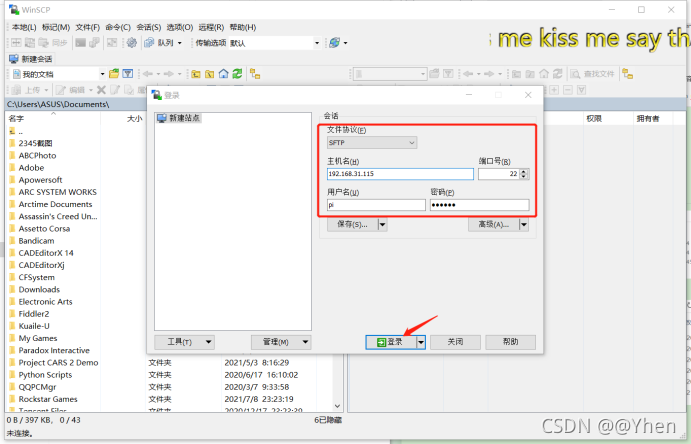Open the 帮助(H) menu
Image resolution: width=691 pixels, height=444 pixels.
pos(242,27)
